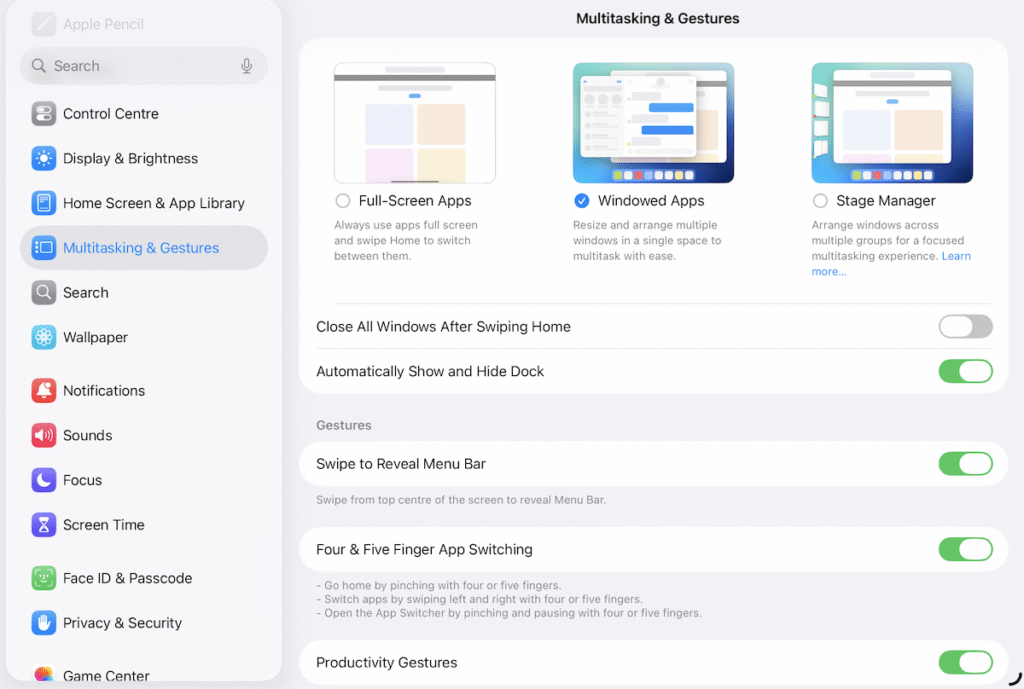
Task: Open Home Screen & App Library via its icon
Action: point(44,203)
